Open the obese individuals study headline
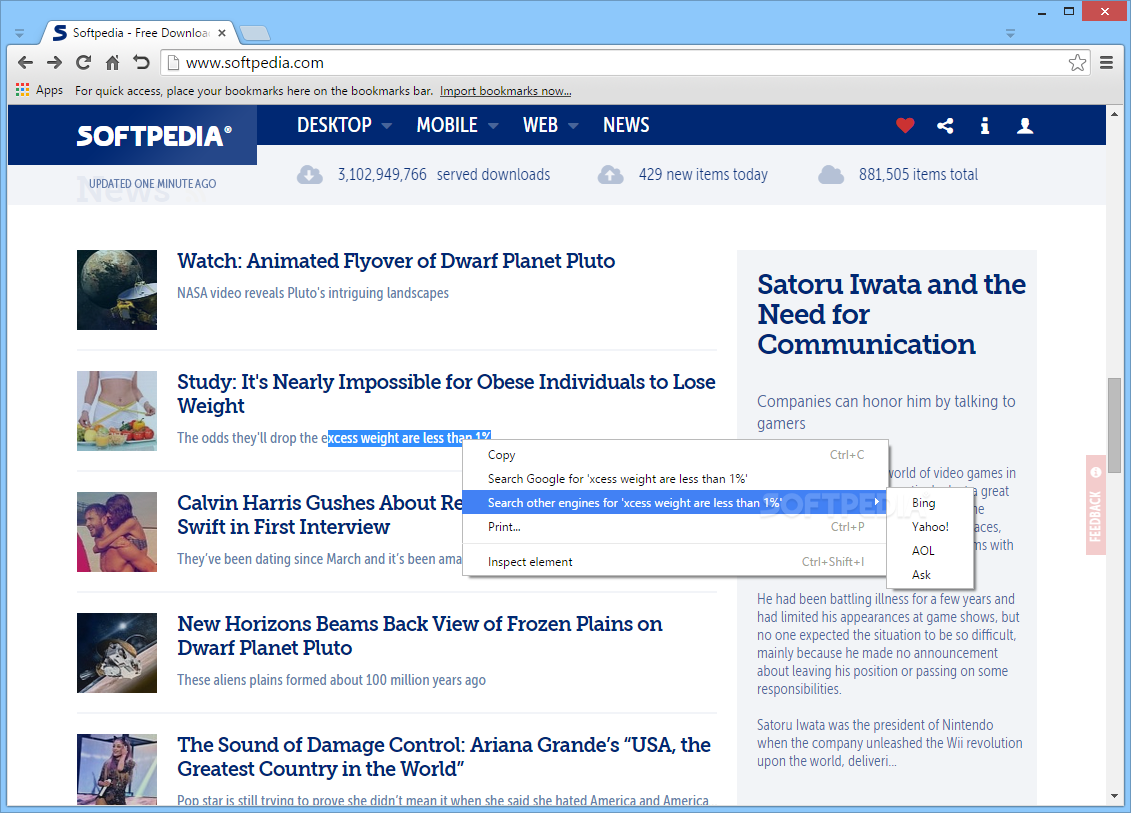 [446, 393]
